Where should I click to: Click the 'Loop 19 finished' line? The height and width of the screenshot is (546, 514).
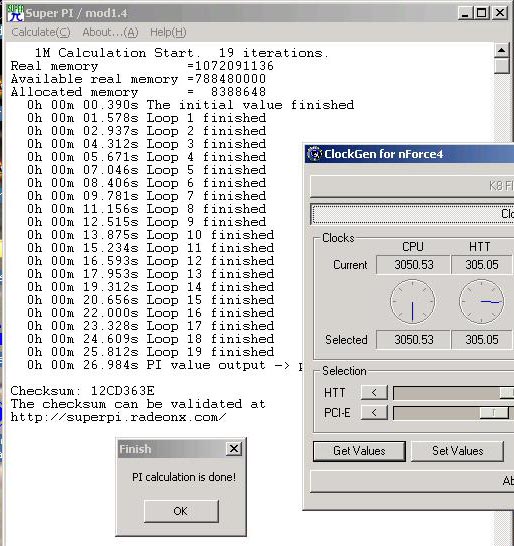point(151,352)
